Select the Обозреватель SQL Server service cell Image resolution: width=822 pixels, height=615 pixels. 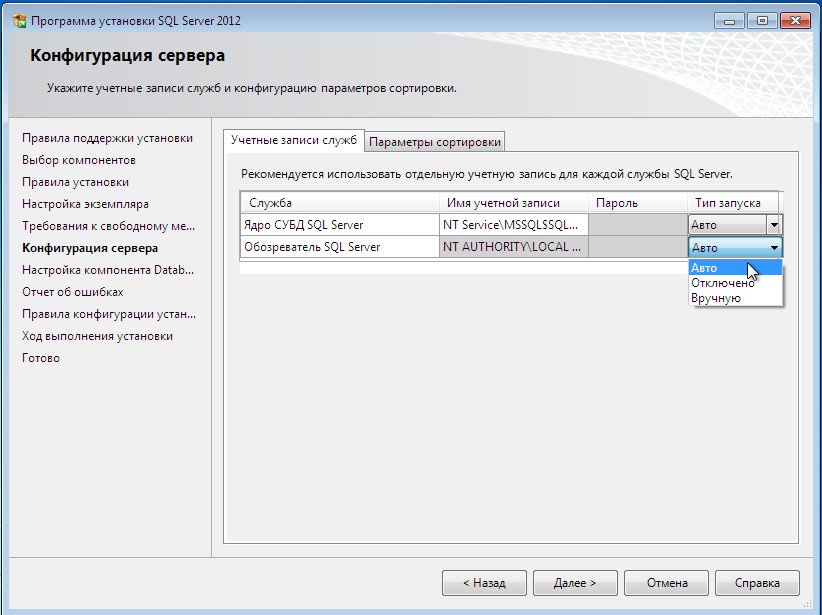coord(340,247)
